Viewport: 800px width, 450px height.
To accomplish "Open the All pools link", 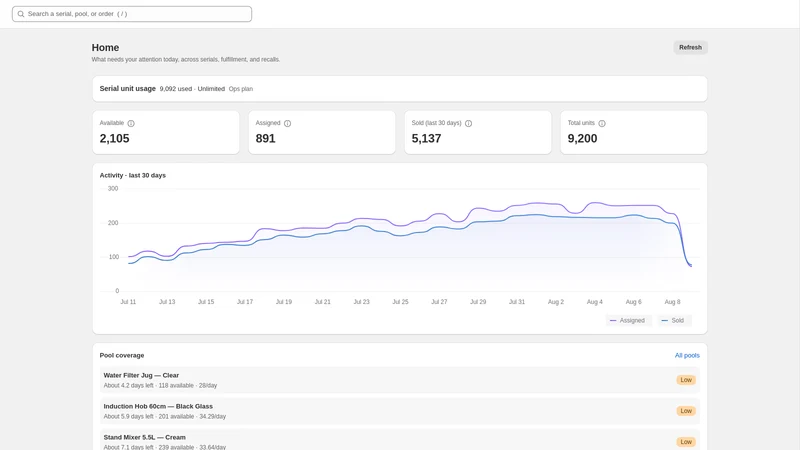I will pos(687,356).
